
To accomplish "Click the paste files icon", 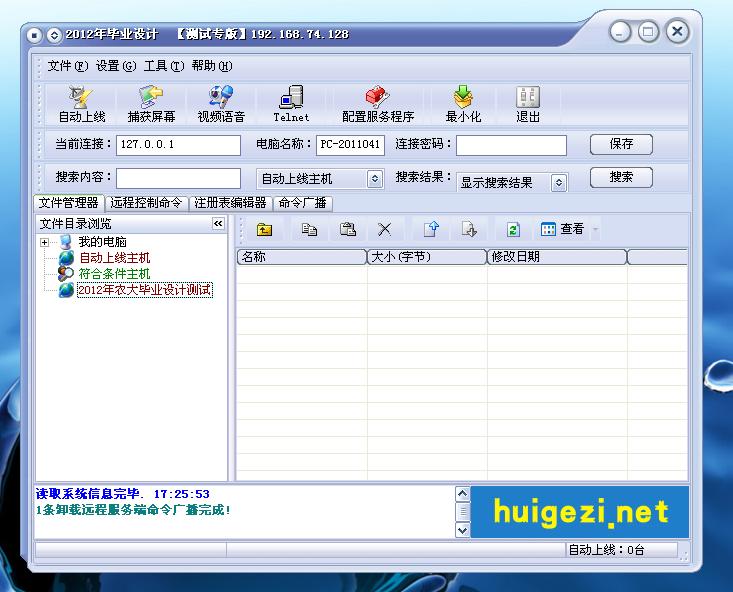I will click(x=347, y=229).
